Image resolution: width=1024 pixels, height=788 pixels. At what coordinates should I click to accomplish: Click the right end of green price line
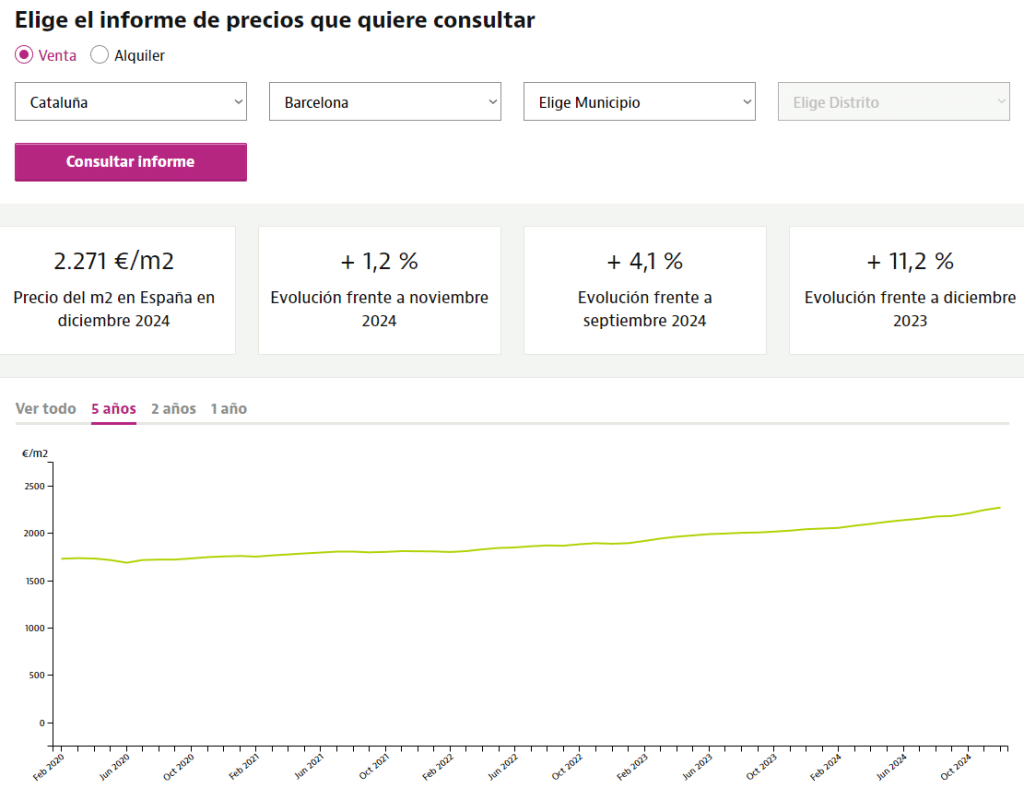point(998,508)
